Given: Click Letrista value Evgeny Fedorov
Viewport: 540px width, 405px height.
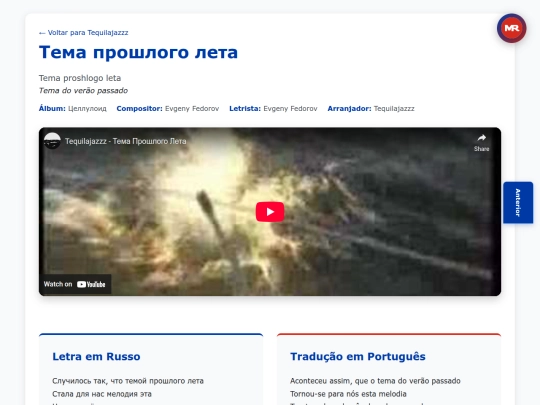Looking at the screenshot, I should [290, 108].
